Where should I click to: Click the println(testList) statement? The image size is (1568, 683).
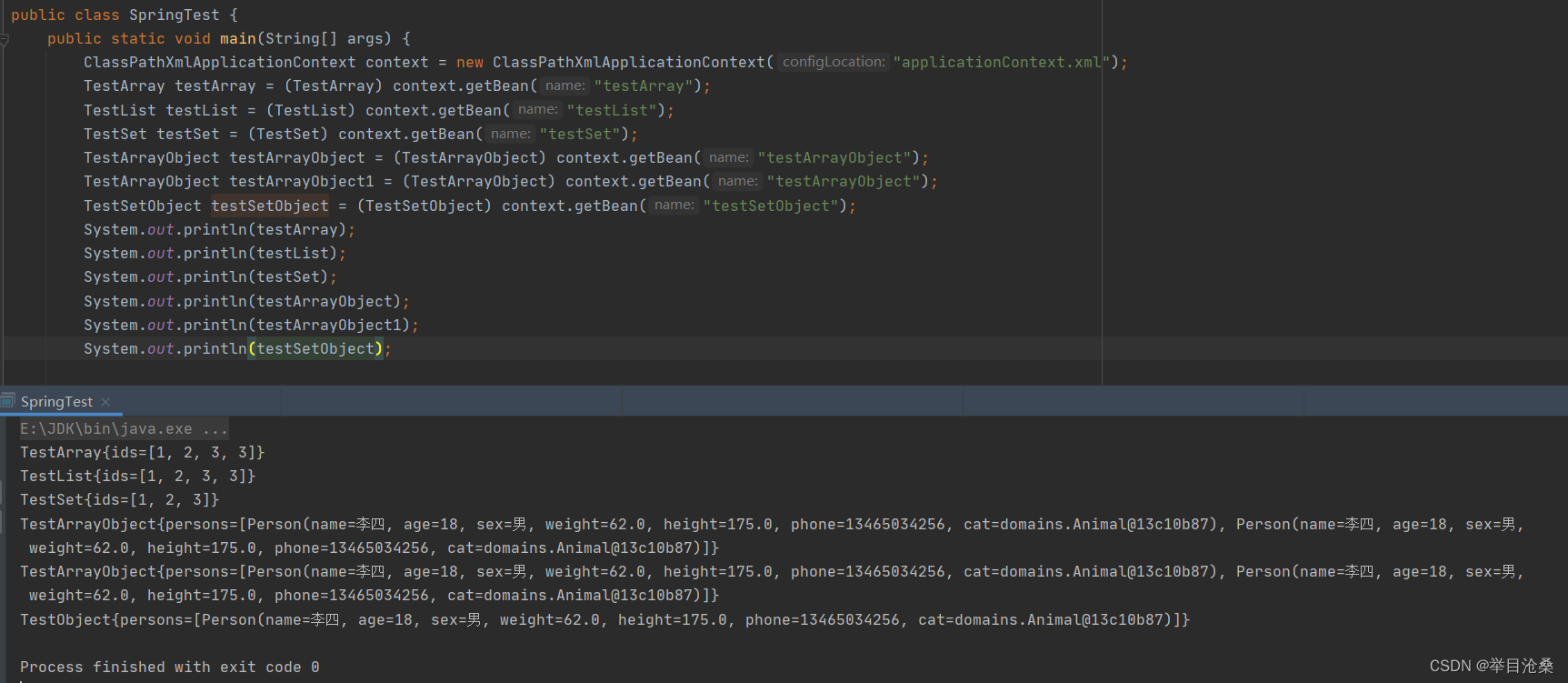(x=215, y=254)
